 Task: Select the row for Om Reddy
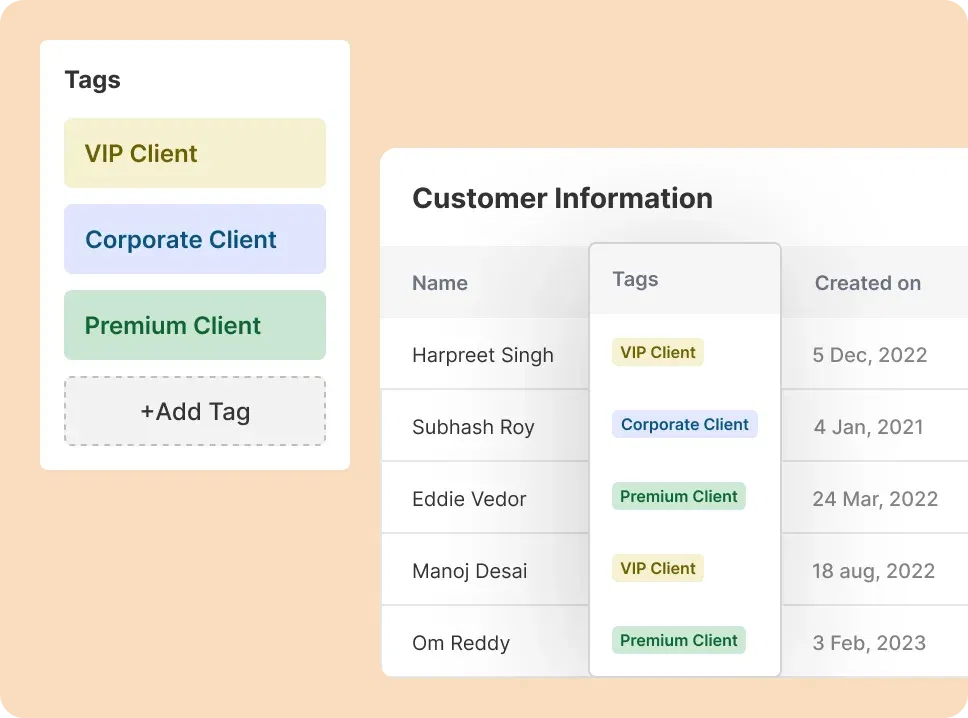coord(461,642)
